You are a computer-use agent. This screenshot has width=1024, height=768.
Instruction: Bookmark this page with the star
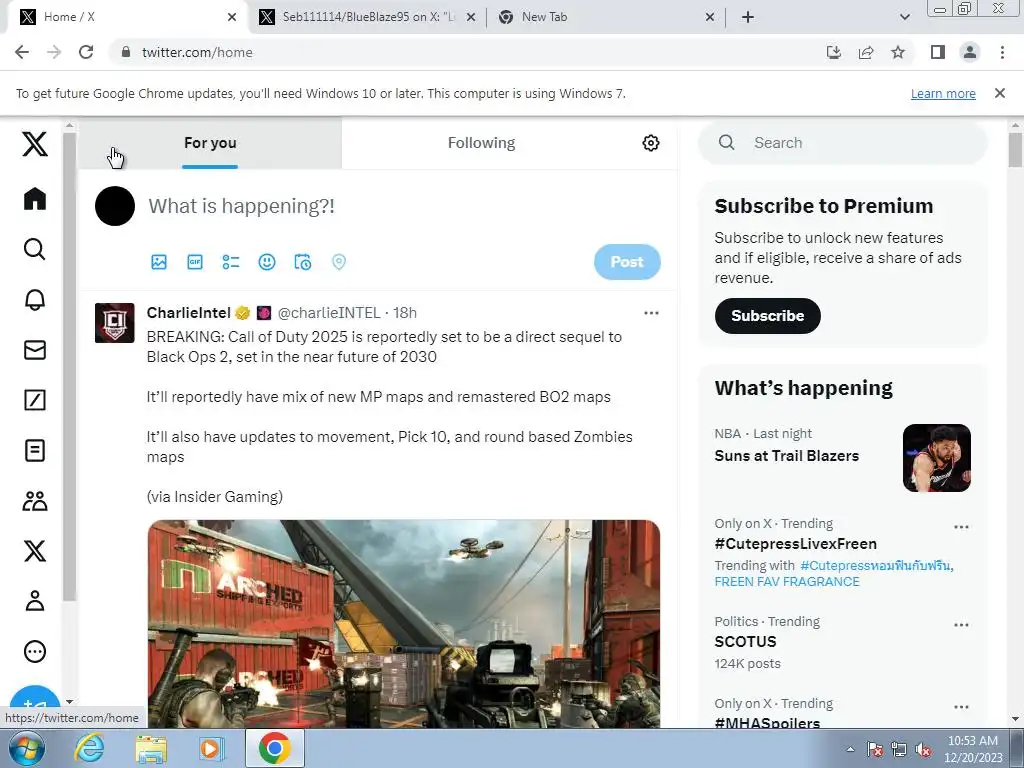[898, 52]
